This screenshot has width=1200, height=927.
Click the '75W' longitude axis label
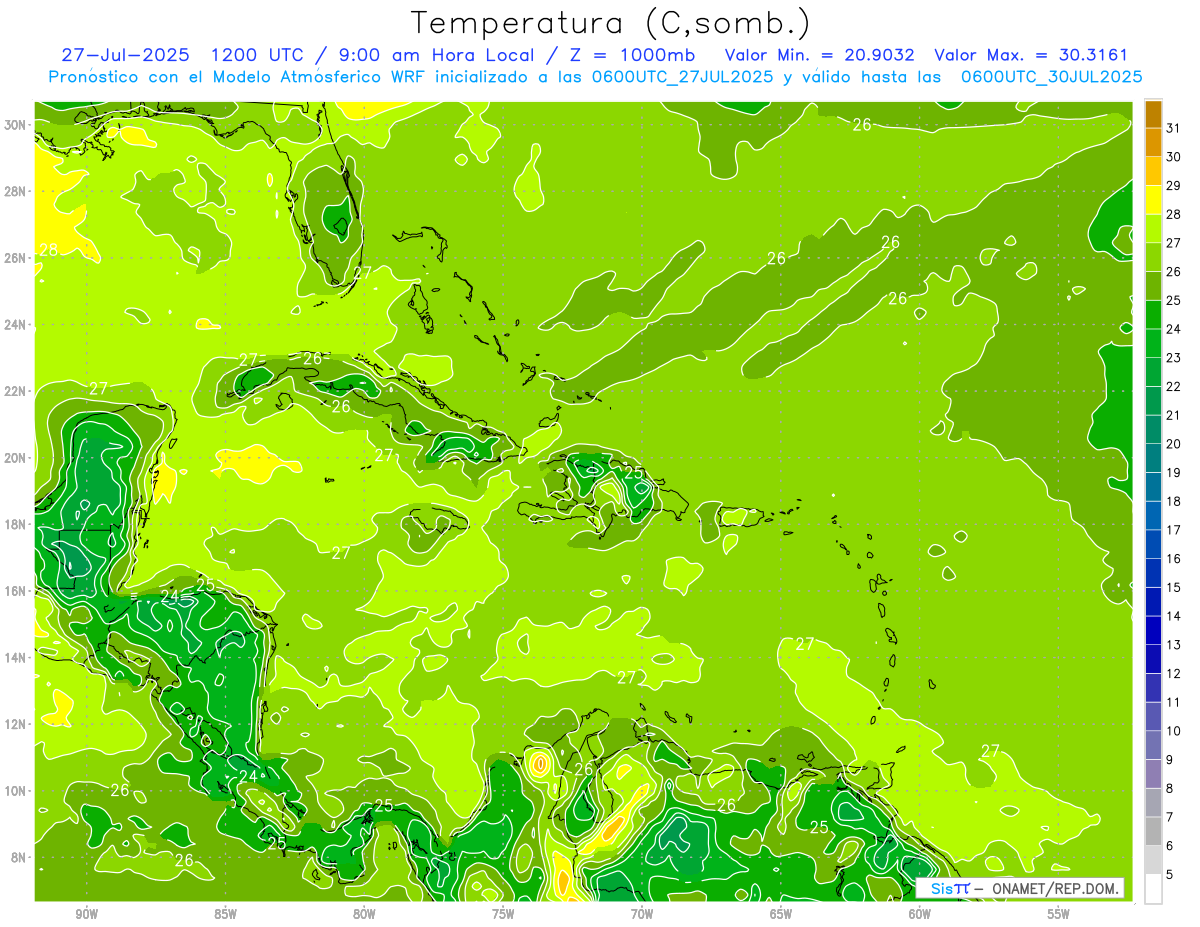coord(503,914)
